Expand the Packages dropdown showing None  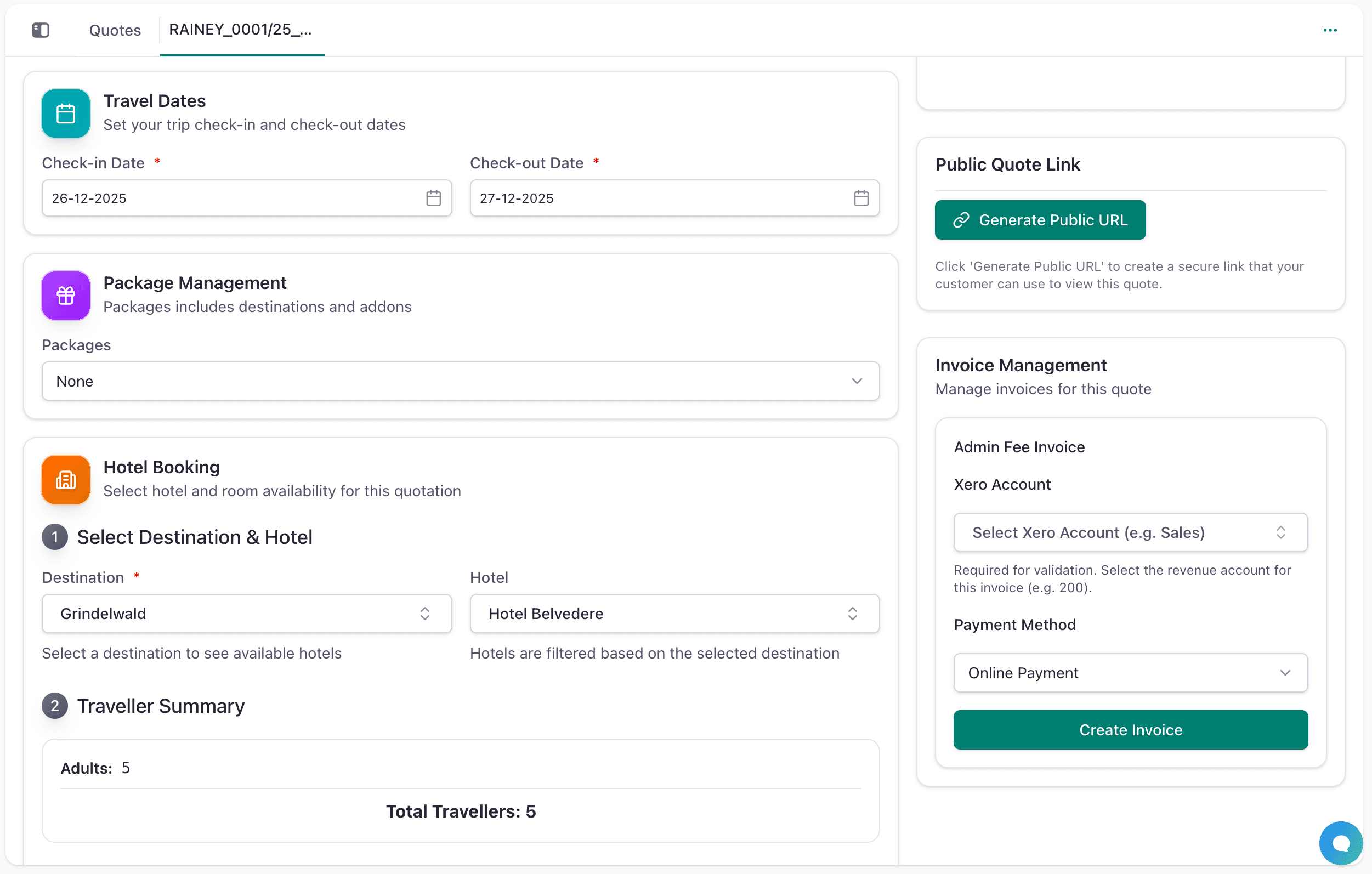tap(461, 381)
